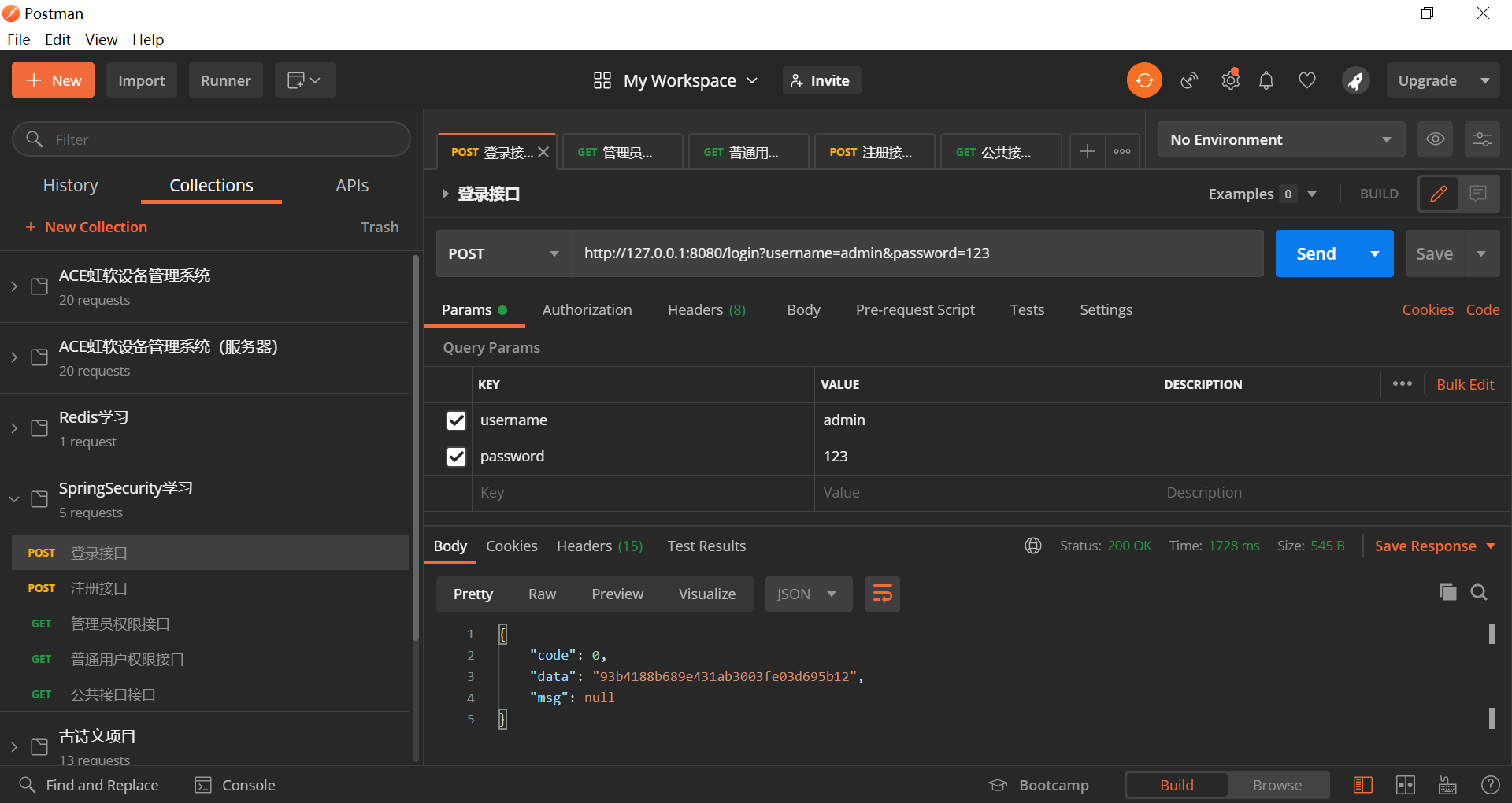Expand the 古诗文项目 collection
The width and height of the screenshot is (1512, 803).
pyautogui.click(x=14, y=746)
